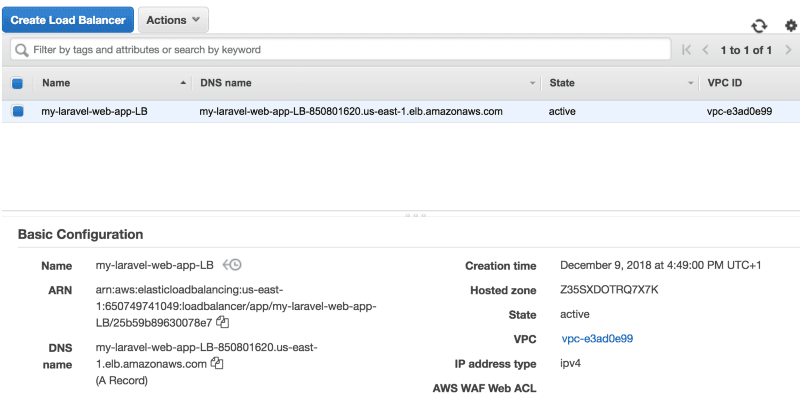Click the Basic Configuration heading
800x399 pixels.
81,235
